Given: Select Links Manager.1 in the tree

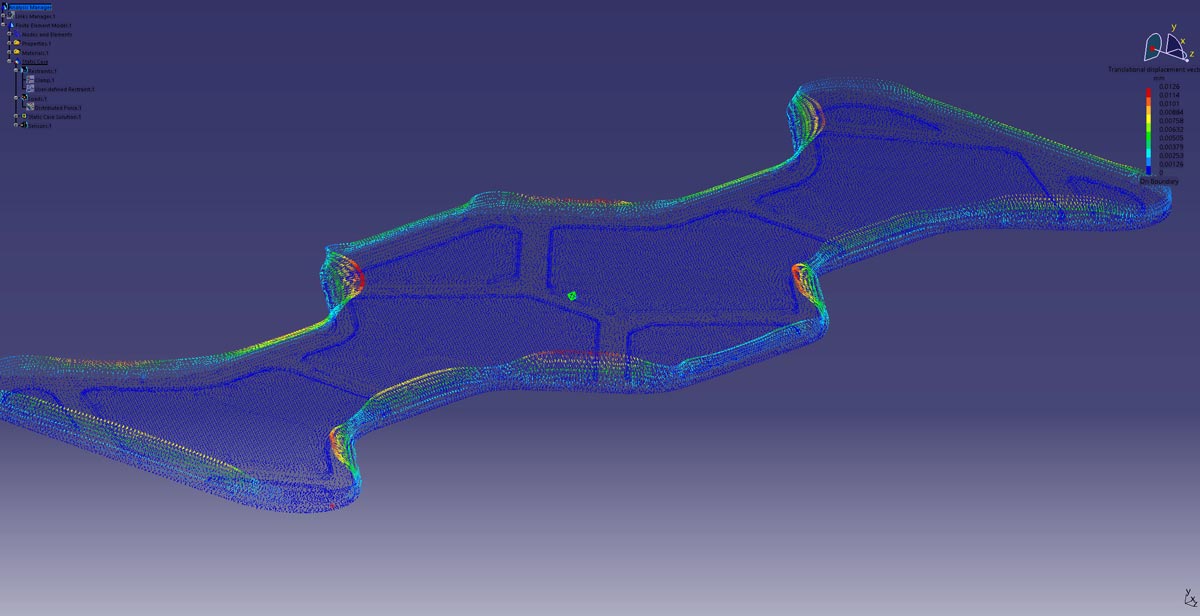Looking at the screenshot, I should click(35, 16).
